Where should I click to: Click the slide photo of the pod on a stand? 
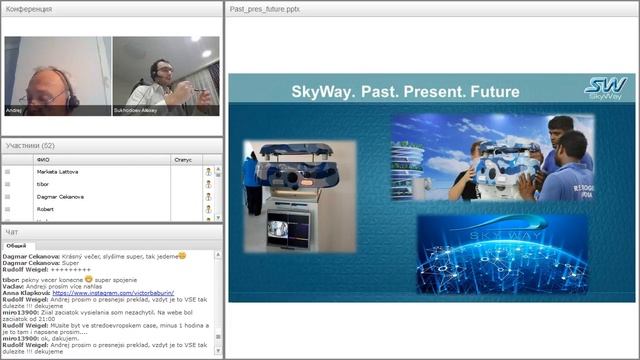tap(300, 196)
